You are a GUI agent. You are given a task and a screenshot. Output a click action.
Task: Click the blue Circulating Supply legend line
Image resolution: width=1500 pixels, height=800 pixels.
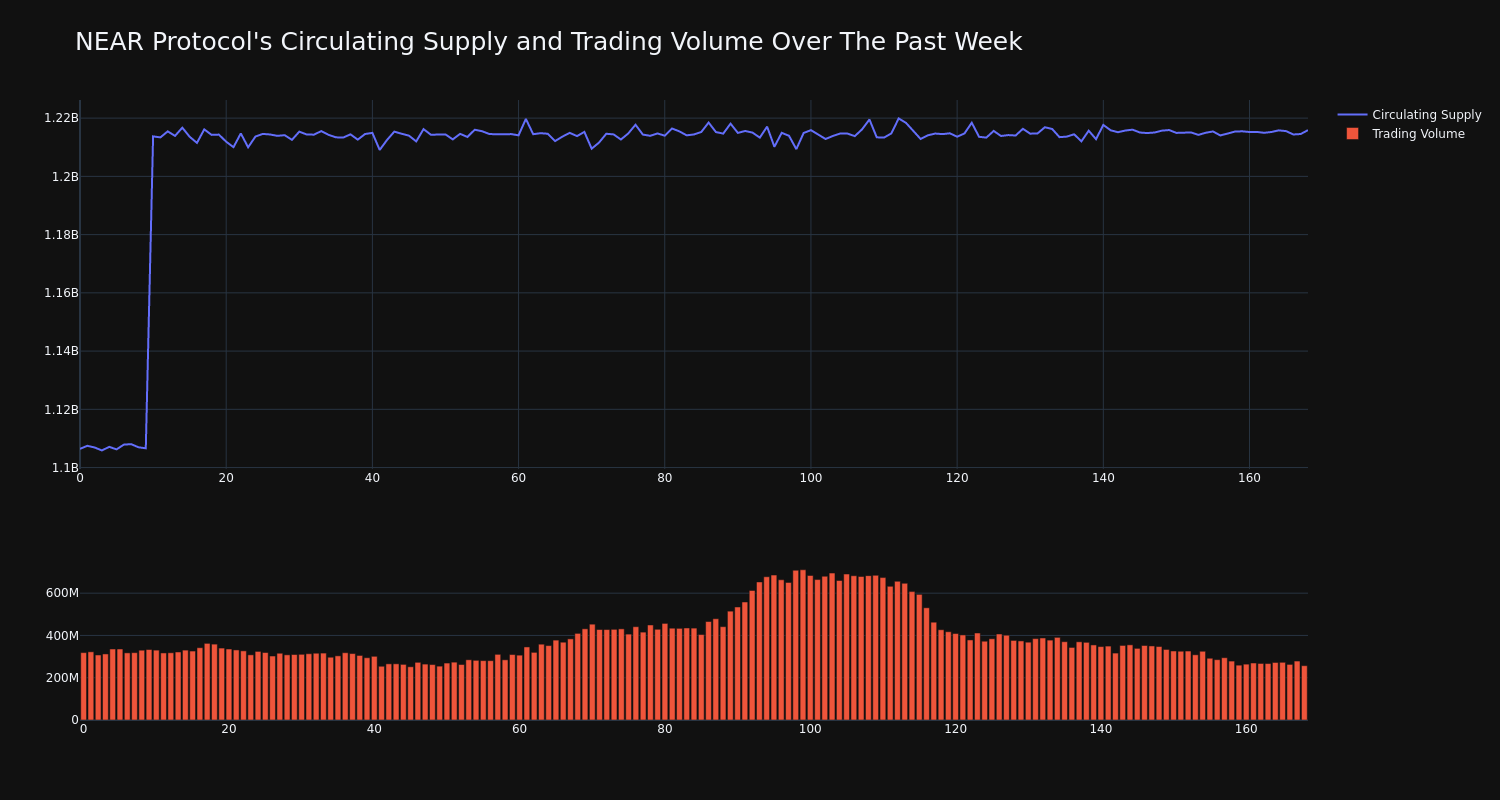pyautogui.click(x=1352, y=115)
